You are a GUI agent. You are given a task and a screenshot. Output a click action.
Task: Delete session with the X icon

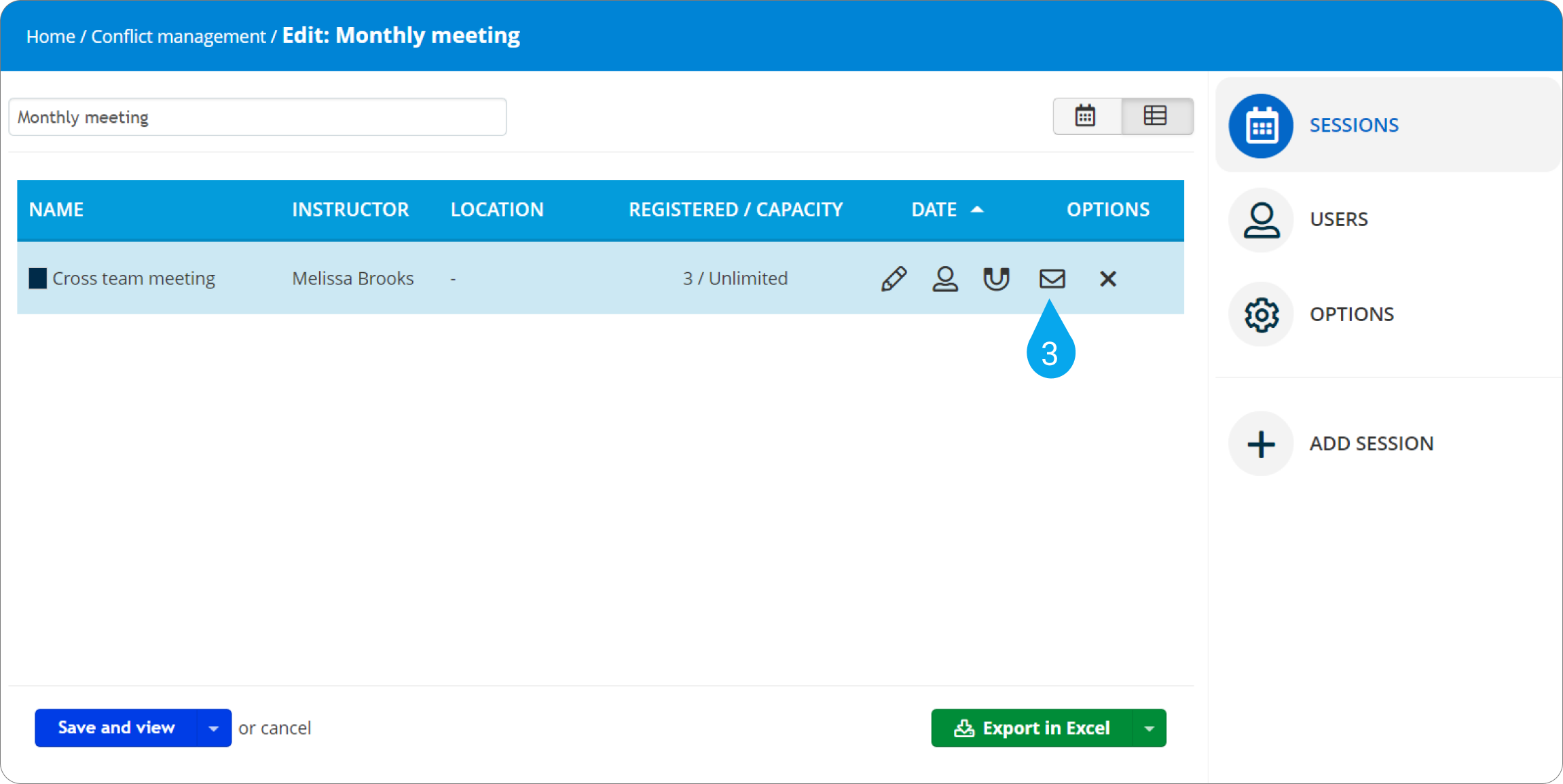(1107, 278)
